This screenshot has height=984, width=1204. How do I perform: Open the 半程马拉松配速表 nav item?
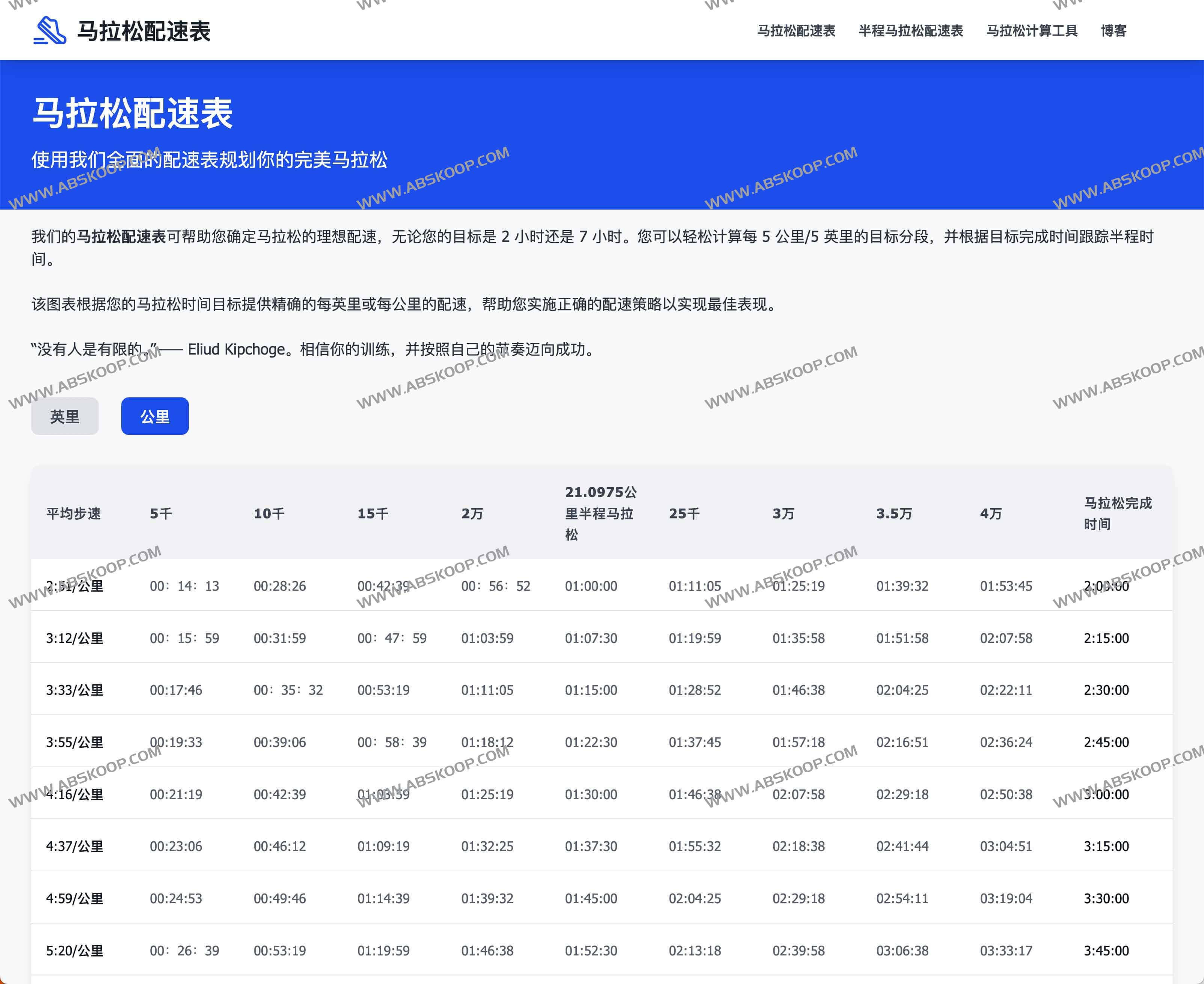coord(910,30)
